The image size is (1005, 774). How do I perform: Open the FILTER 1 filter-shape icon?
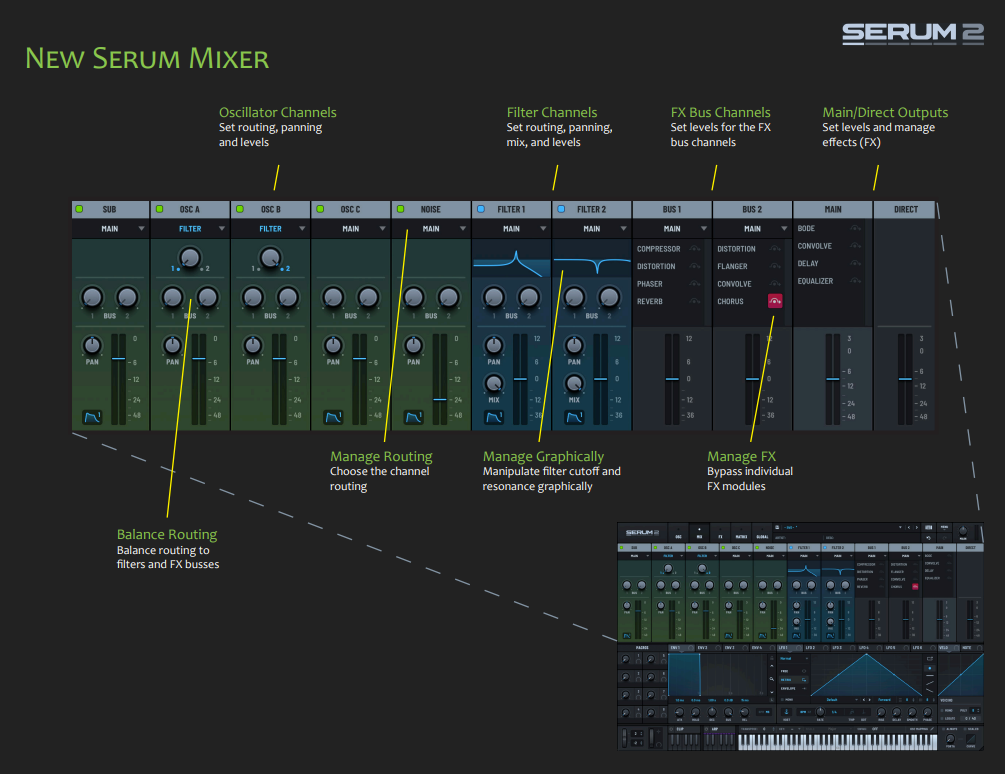point(494,417)
